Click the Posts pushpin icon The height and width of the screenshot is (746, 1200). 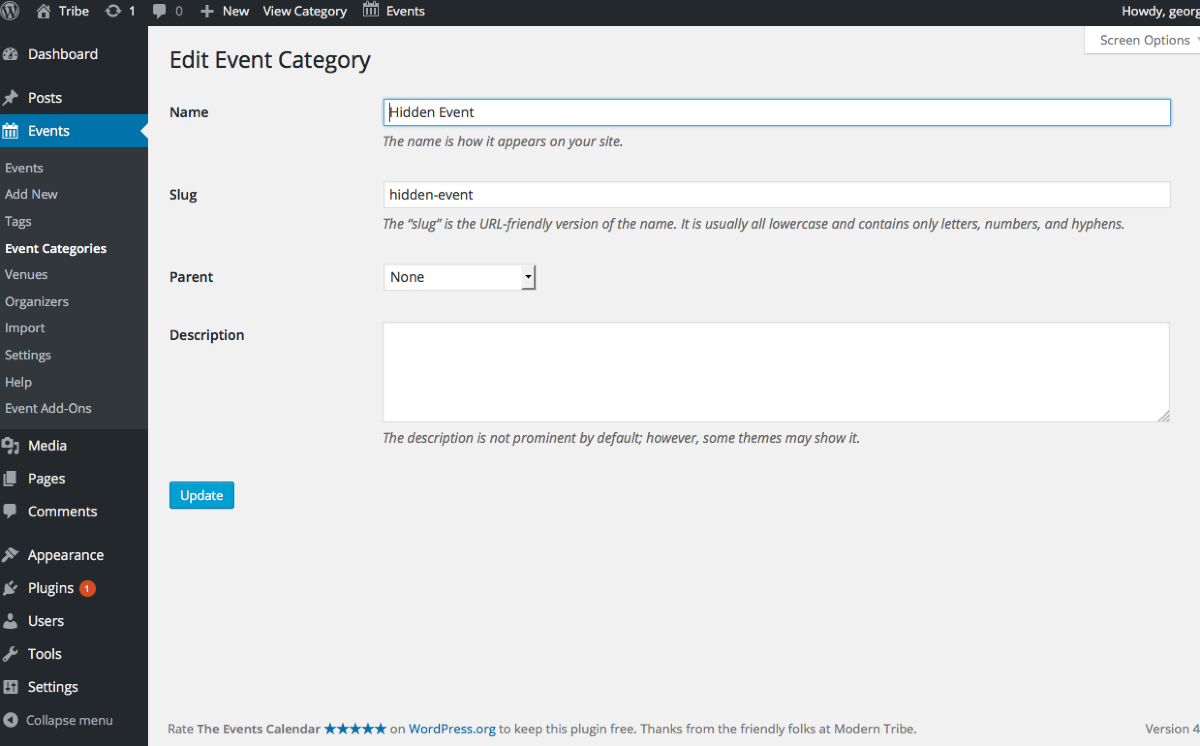pyautogui.click(x=11, y=98)
